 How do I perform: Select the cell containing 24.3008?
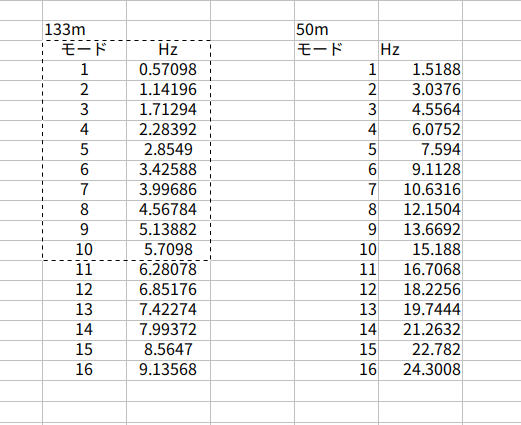[x=421, y=370]
